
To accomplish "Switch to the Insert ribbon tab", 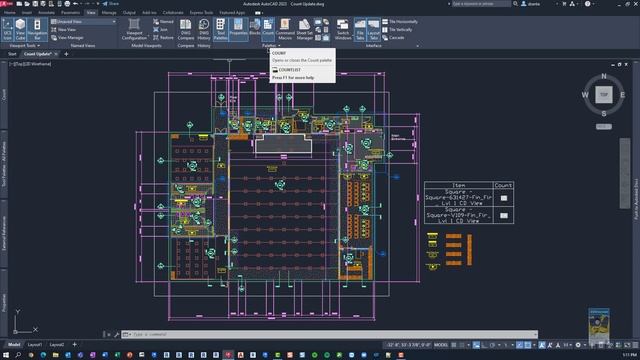I will [27, 13].
